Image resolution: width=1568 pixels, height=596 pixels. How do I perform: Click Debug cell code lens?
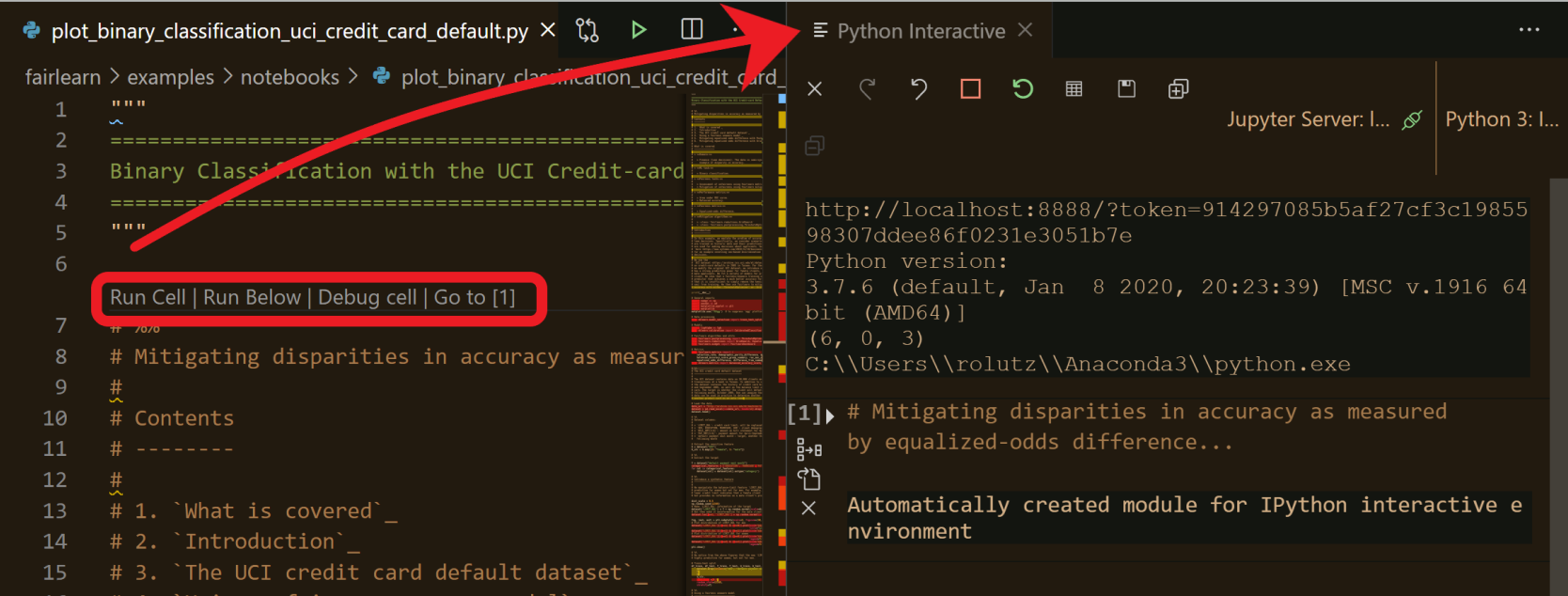coord(367,297)
